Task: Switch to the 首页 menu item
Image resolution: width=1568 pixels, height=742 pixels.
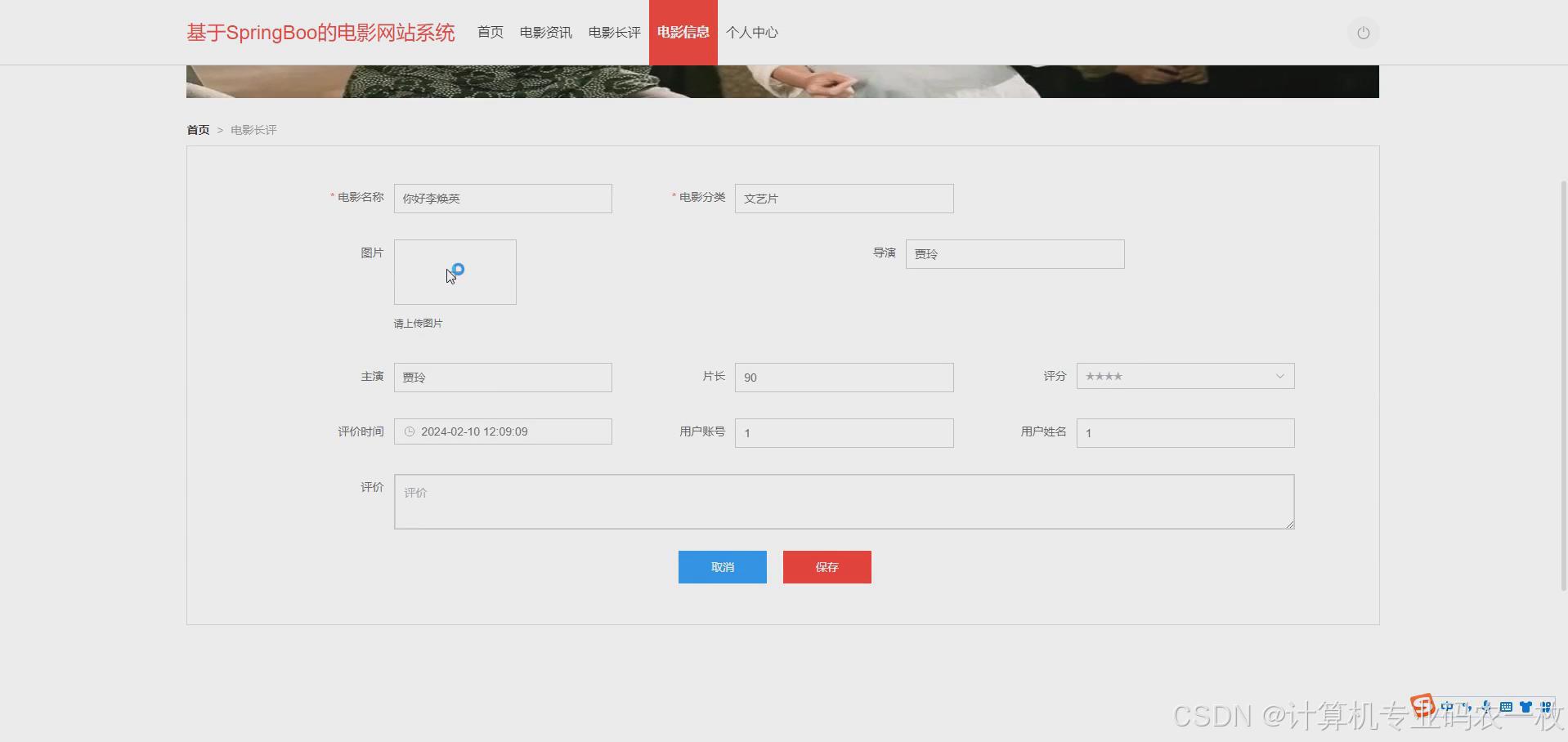Action: coord(490,32)
